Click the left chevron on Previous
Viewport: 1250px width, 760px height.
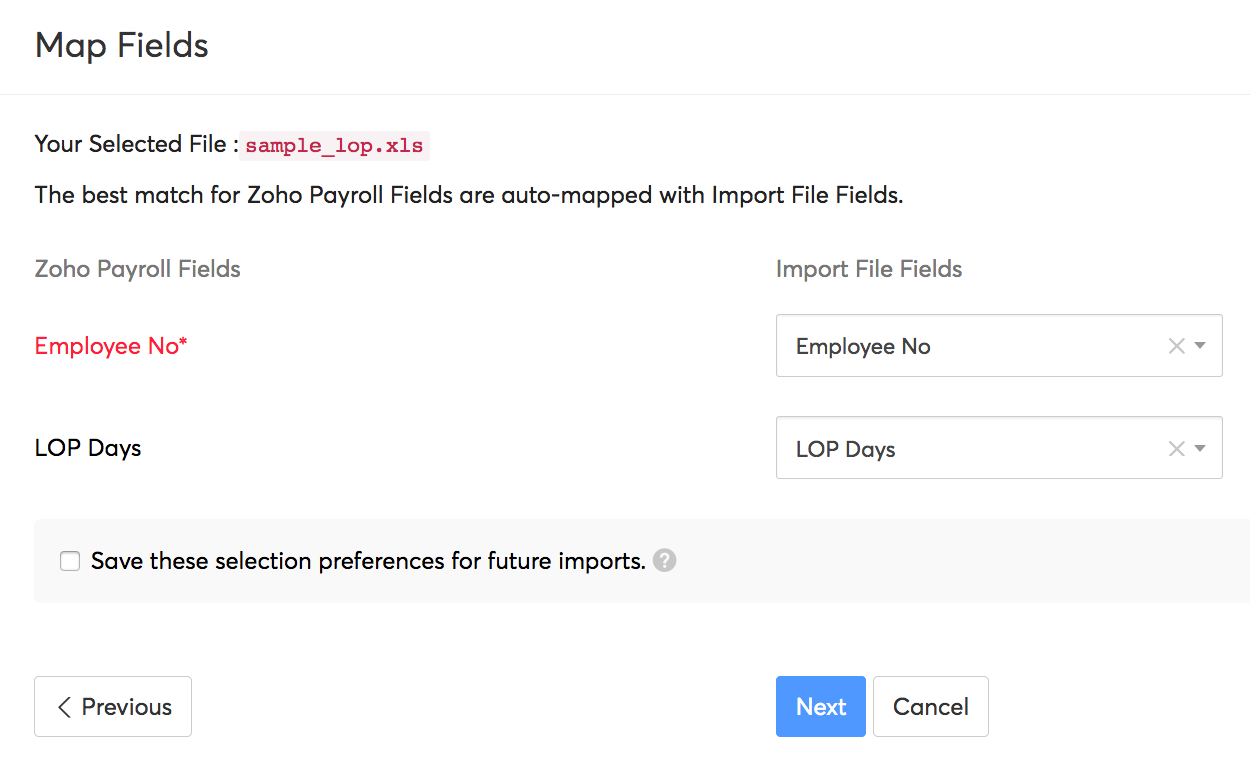tap(64, 707)
